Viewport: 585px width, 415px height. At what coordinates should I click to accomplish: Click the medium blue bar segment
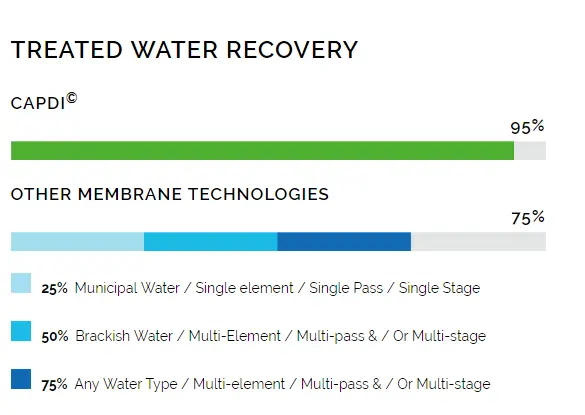point(211,241)
